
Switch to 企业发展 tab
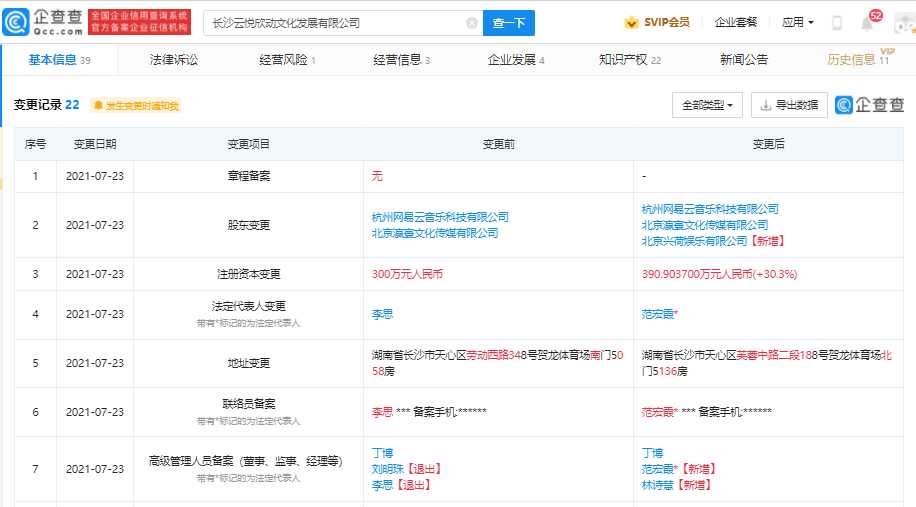click(516, 60)
